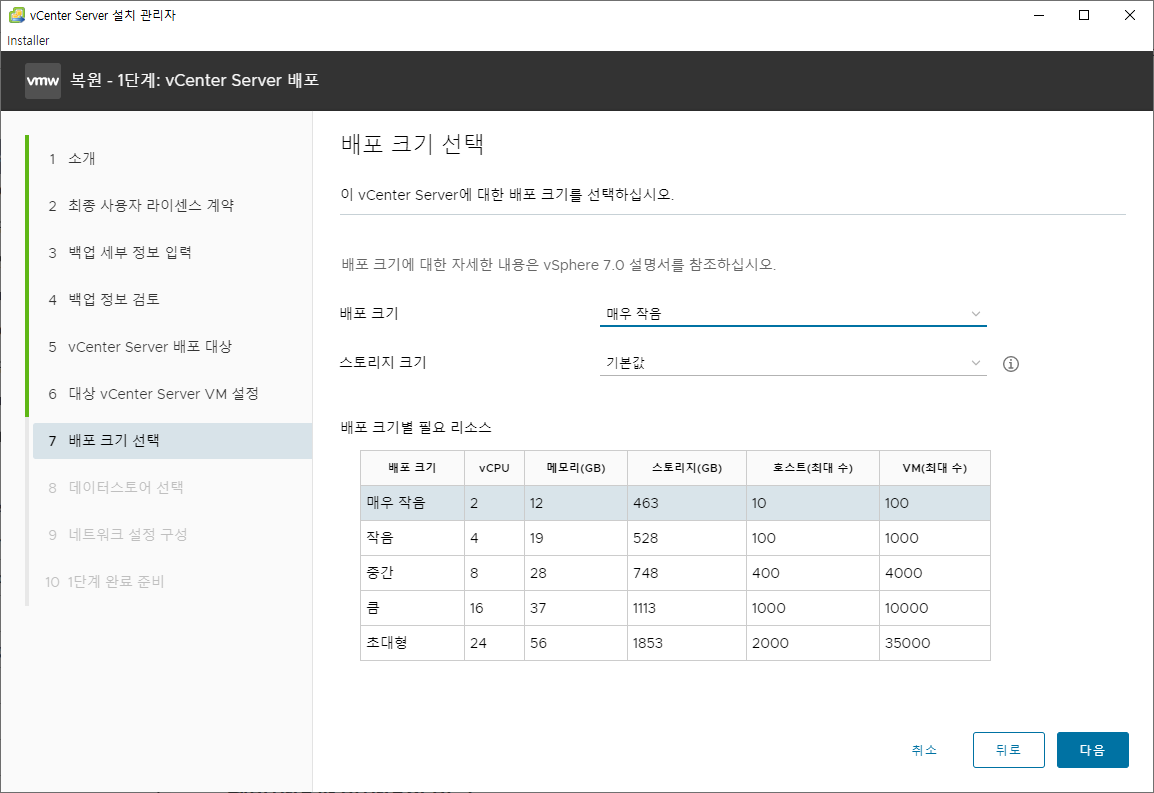Click the 취소 cancel link
Viewport: 1154px width, 793px height.
[924, 750]
